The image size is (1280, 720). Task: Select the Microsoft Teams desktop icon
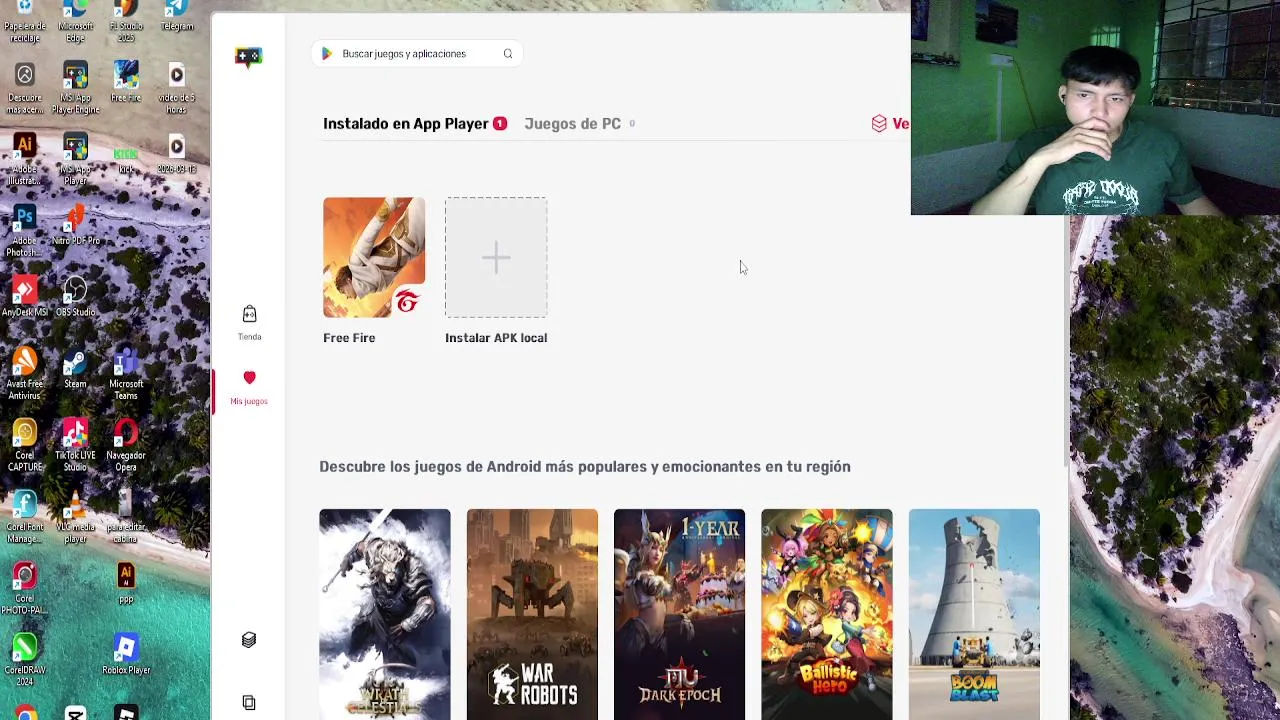click(126, 374)
